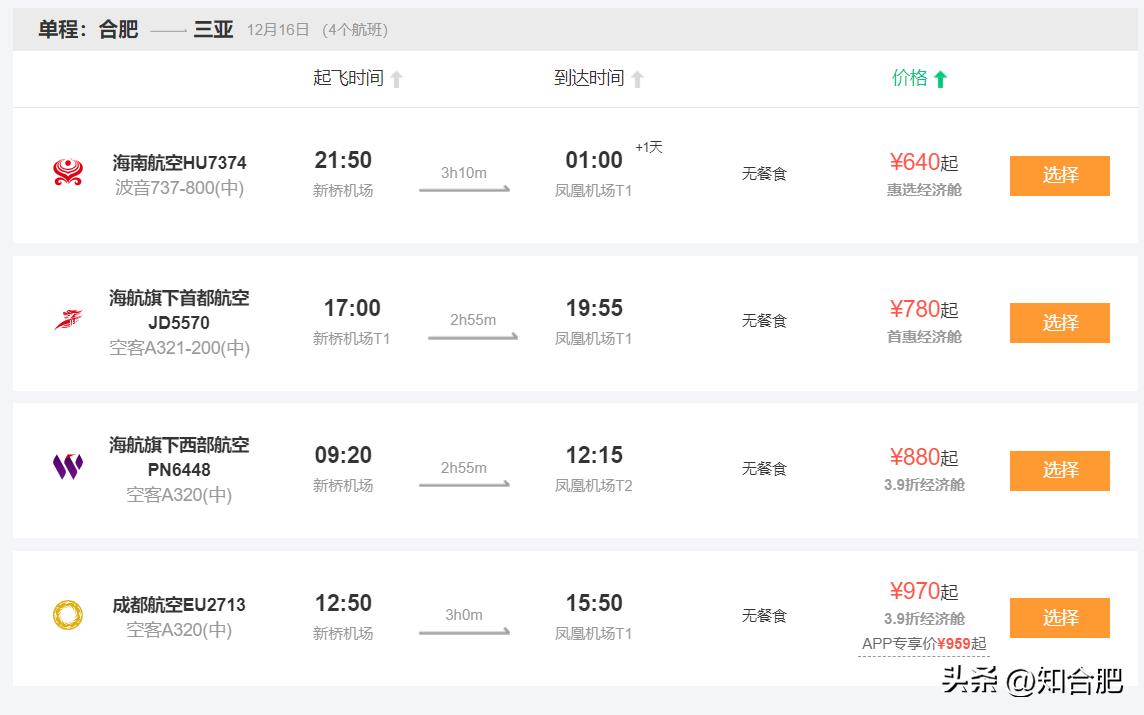Select the ¥880 West Air flight
Image resolution: width=1144 pixels, height=715 pixels.
1059,470
